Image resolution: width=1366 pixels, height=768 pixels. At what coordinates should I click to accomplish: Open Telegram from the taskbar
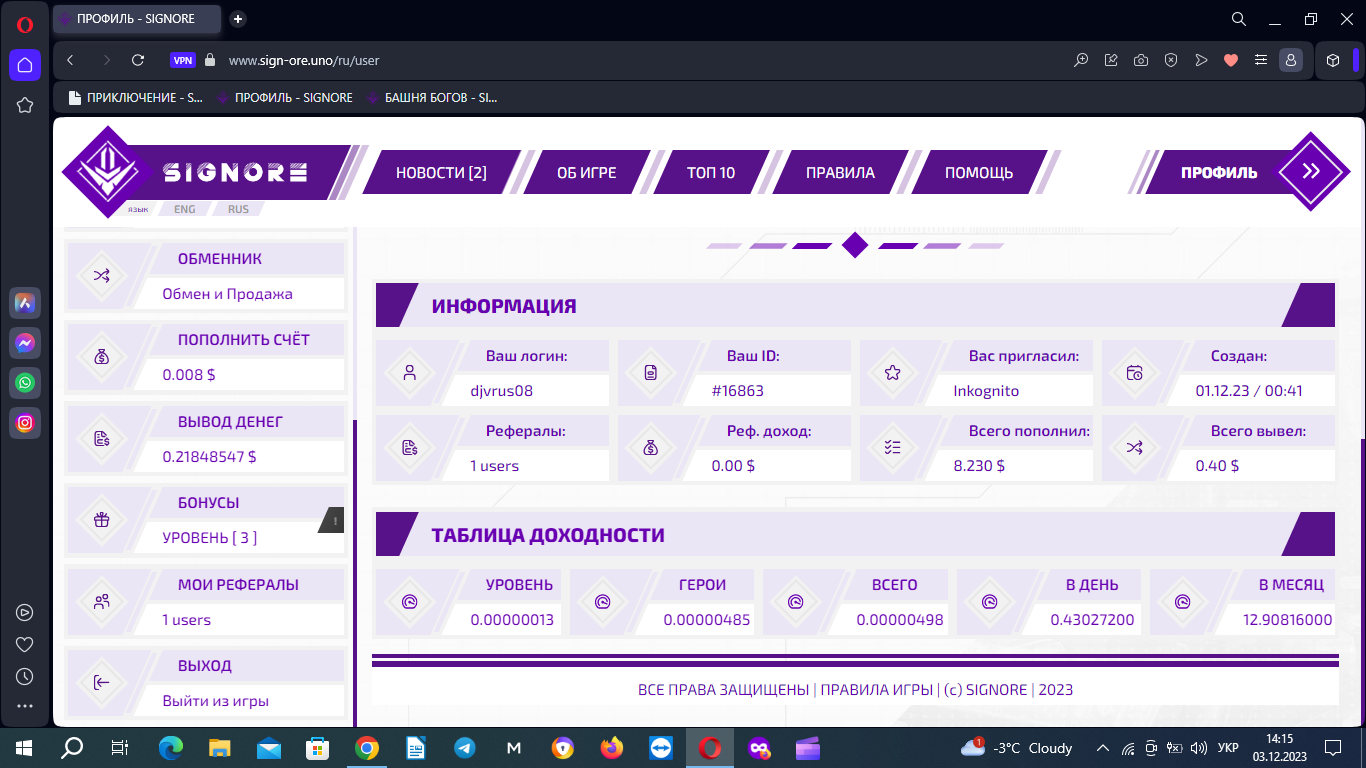[x=465, y=748]
